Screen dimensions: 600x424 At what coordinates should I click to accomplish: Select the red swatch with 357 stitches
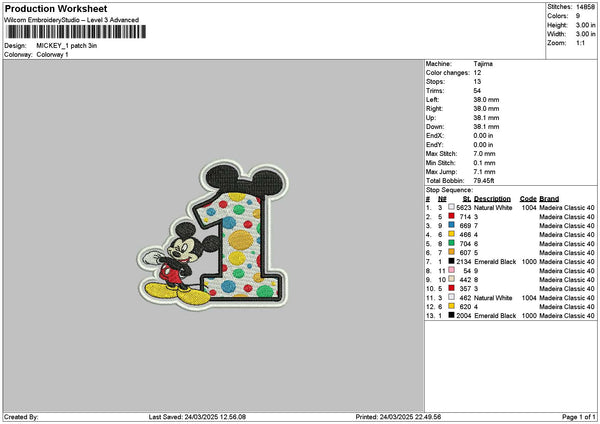point(452,288)
